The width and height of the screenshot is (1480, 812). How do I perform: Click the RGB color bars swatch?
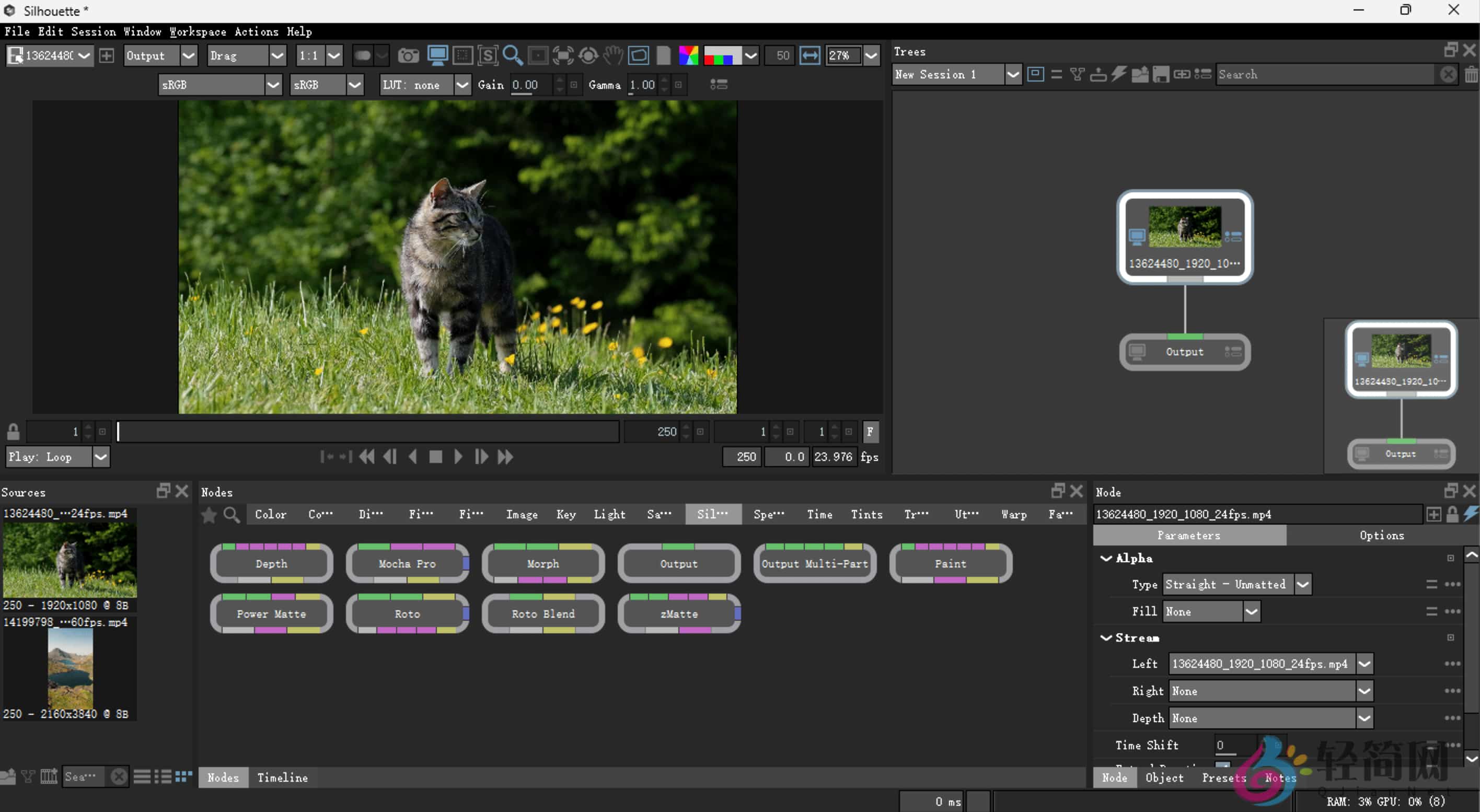(x=722, y=56)
